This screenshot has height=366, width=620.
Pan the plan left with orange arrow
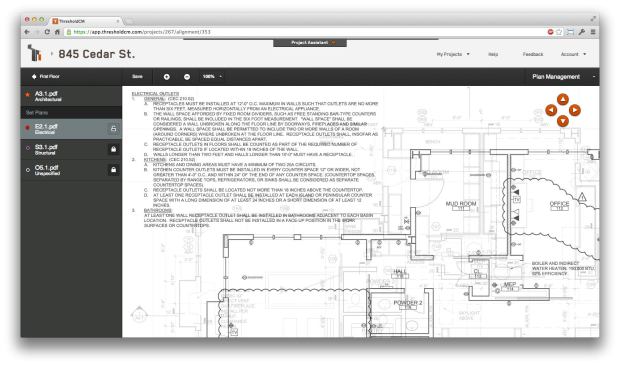551,110
